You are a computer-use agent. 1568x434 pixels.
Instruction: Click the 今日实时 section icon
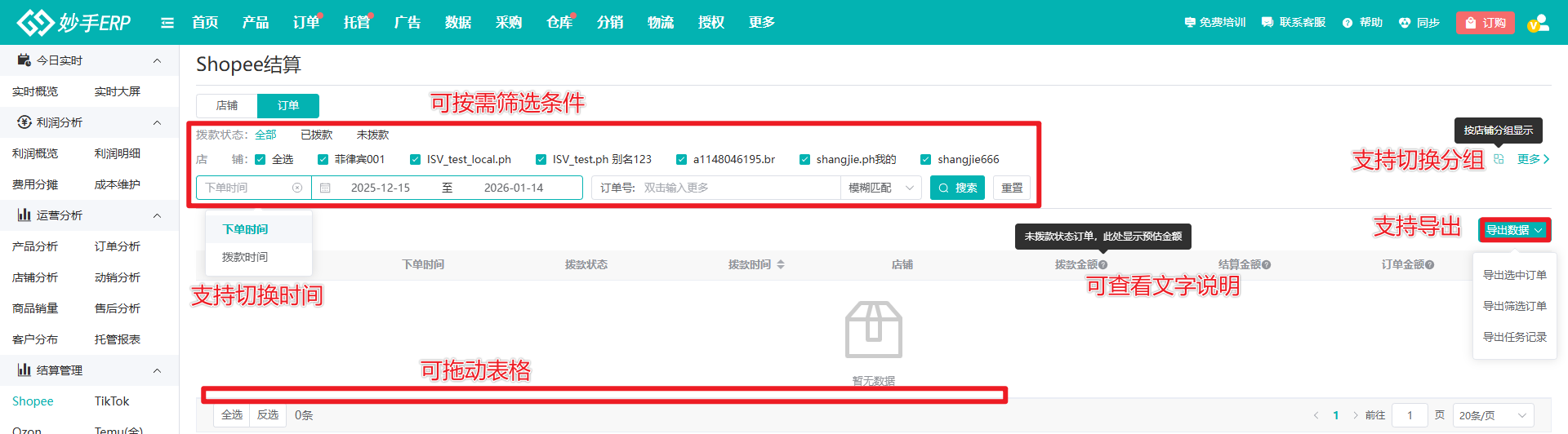[x=24, y=60]
